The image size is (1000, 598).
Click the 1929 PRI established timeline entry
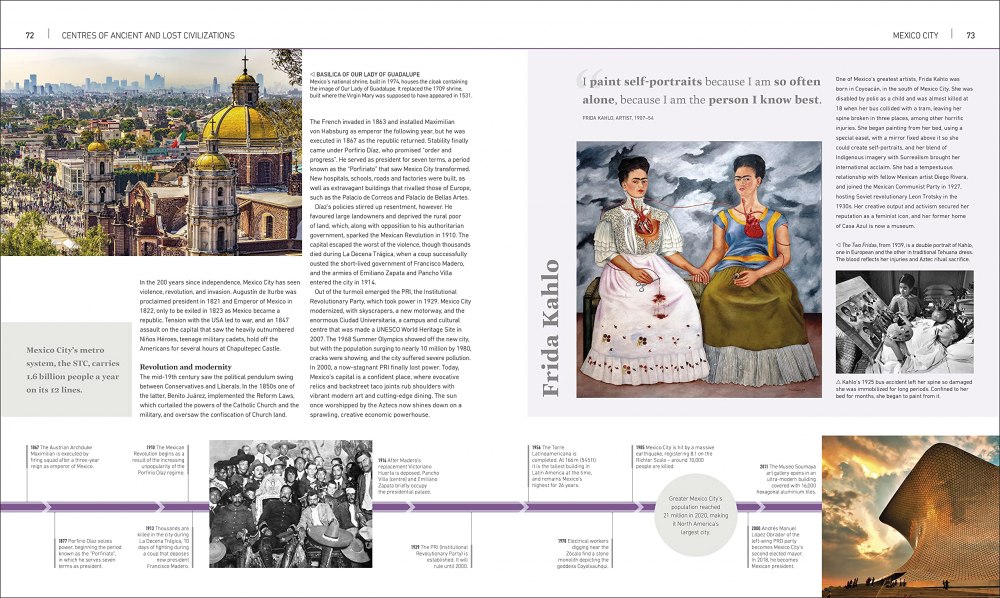pyautogui.click(x=440, y=556)
